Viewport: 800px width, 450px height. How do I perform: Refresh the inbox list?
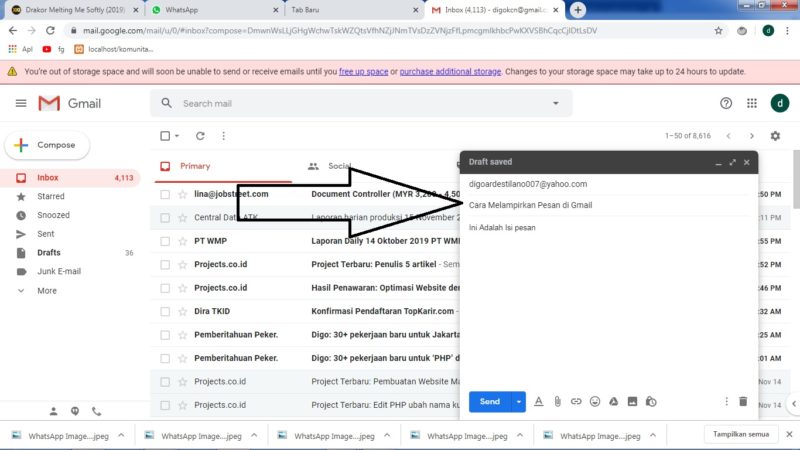coord(200,136)
